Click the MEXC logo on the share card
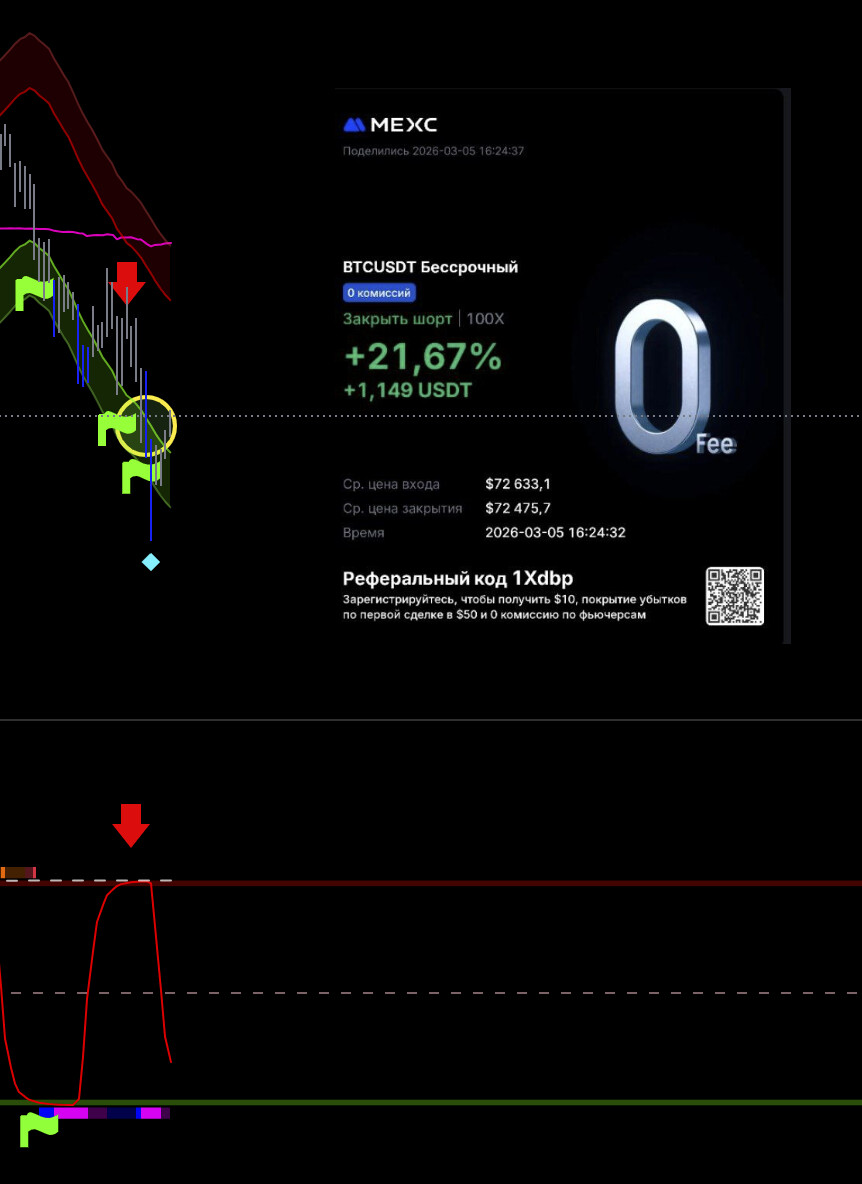 390,125
